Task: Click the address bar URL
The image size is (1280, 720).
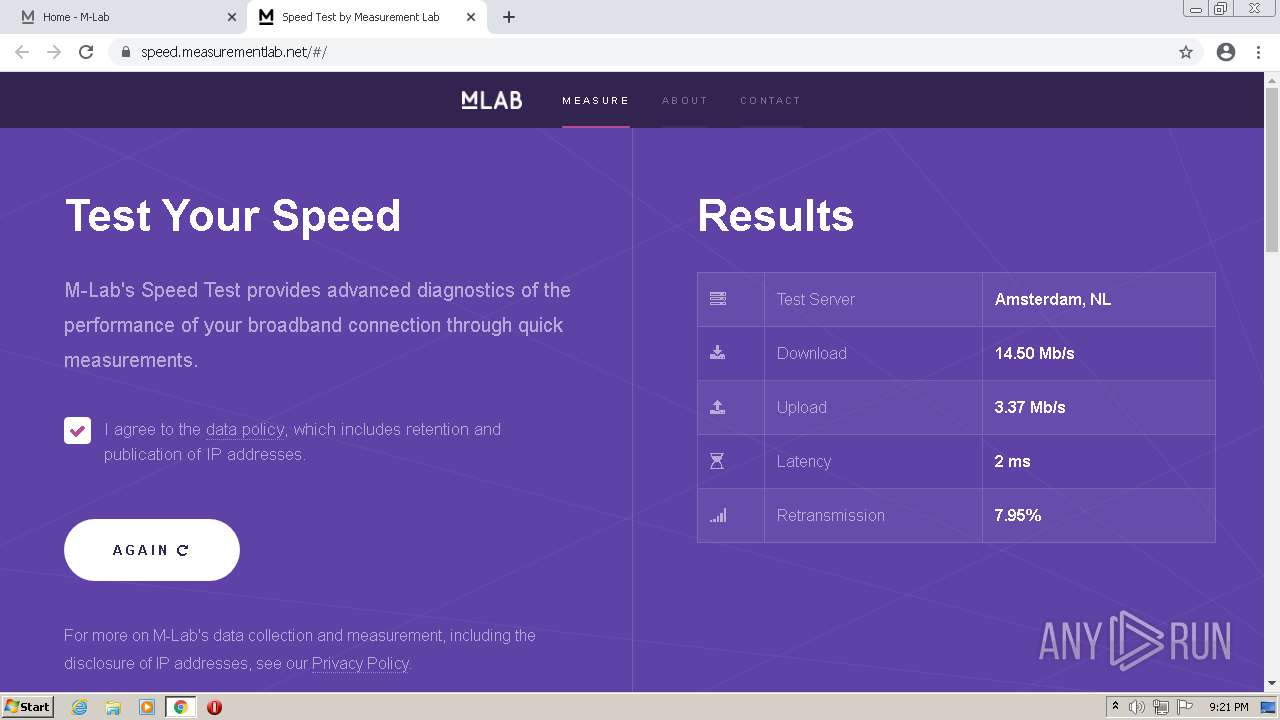Action: point(234,52)
